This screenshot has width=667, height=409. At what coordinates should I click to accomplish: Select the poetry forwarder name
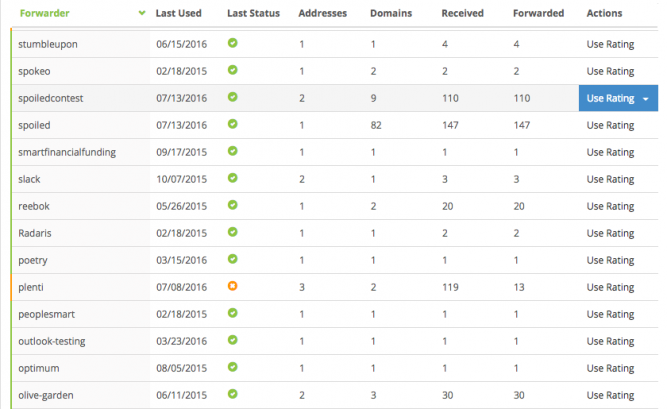[33, 260]
